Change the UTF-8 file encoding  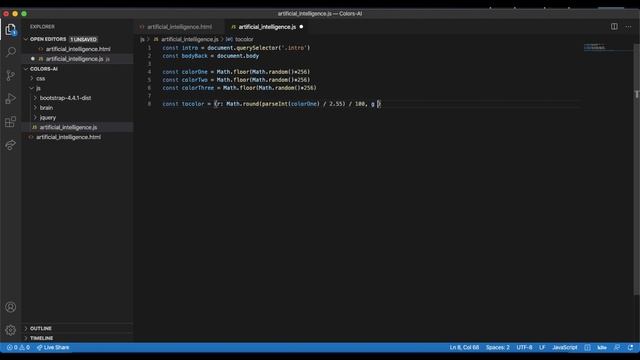524,347
